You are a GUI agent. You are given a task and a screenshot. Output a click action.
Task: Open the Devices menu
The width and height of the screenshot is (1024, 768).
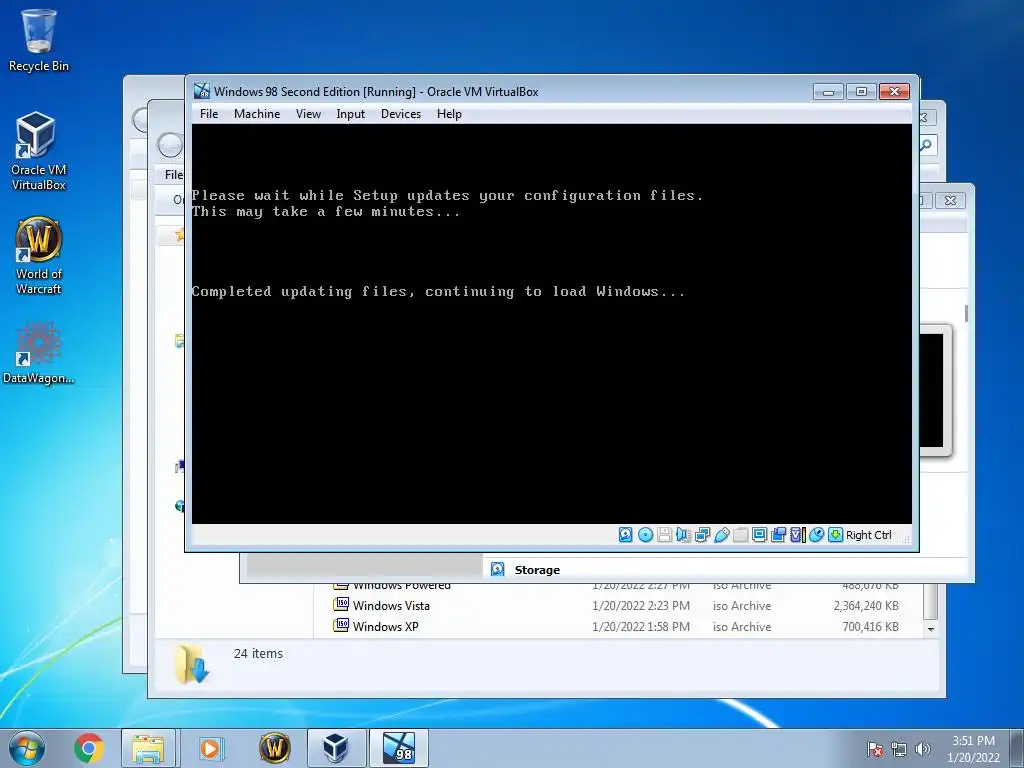click(401, 114)
